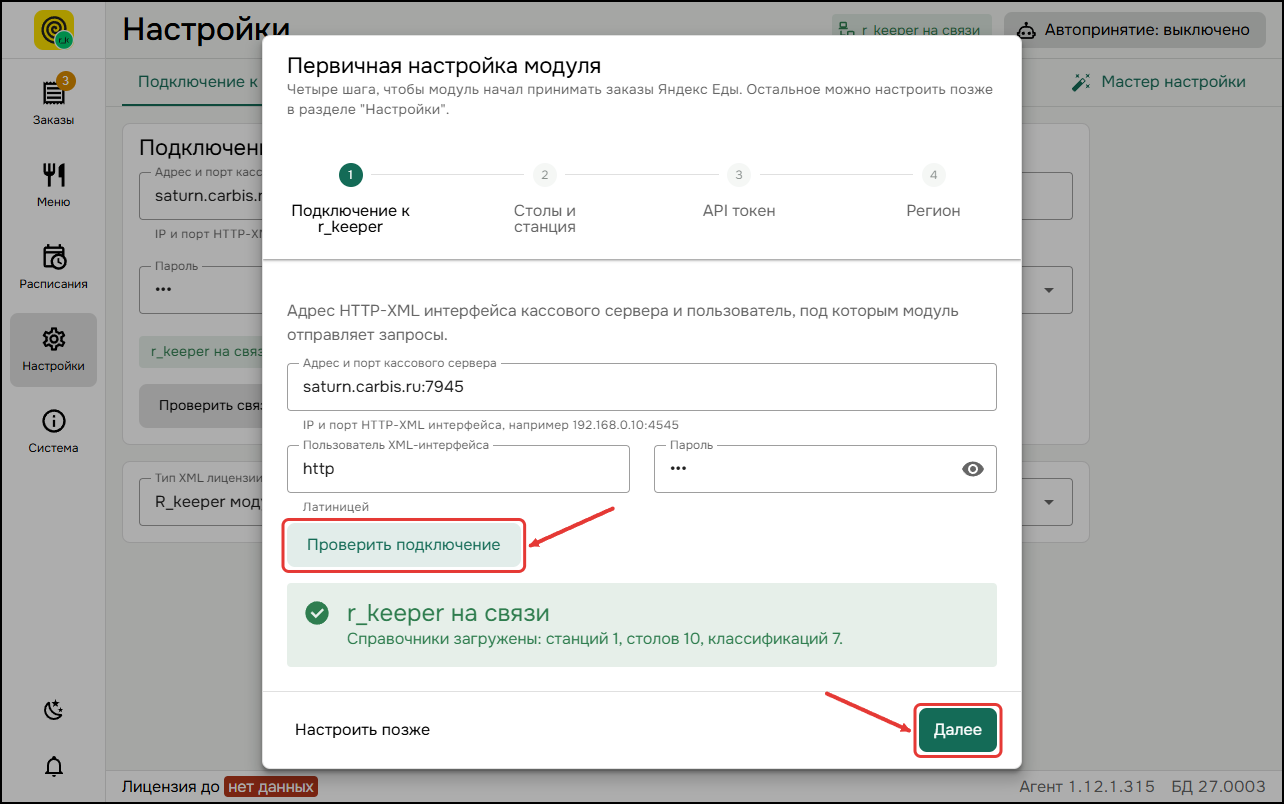Click the Лицензия до status bar label

click(170, 787)
